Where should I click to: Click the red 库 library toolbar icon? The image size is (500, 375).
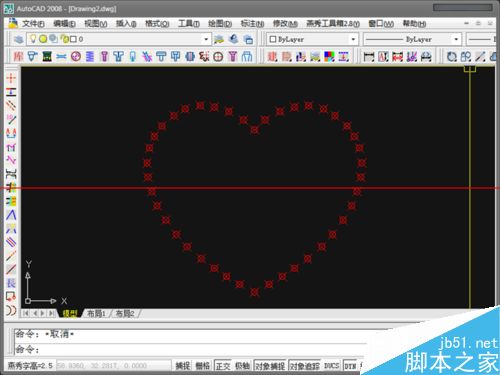click(18, 56)
